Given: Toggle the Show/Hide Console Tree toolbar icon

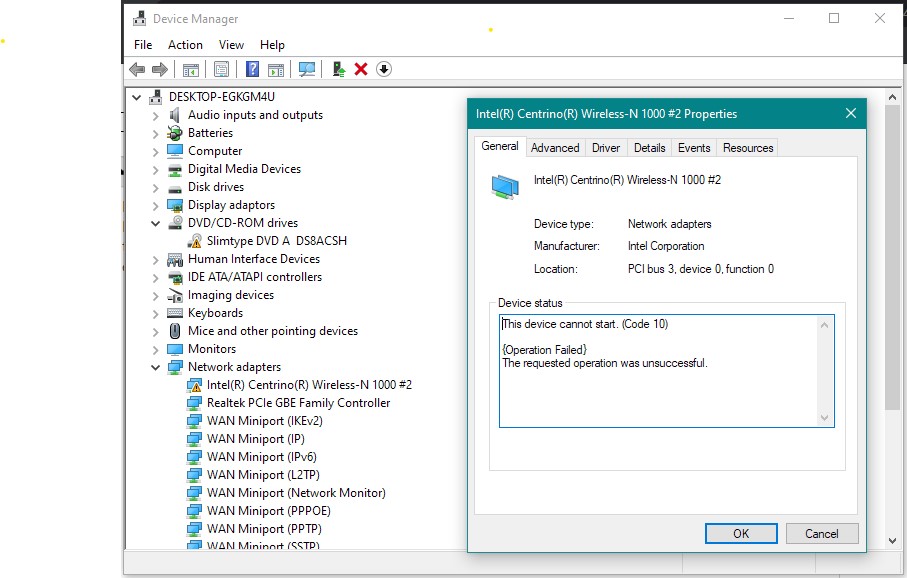Looking at the screenshot, I should (190, 69).
